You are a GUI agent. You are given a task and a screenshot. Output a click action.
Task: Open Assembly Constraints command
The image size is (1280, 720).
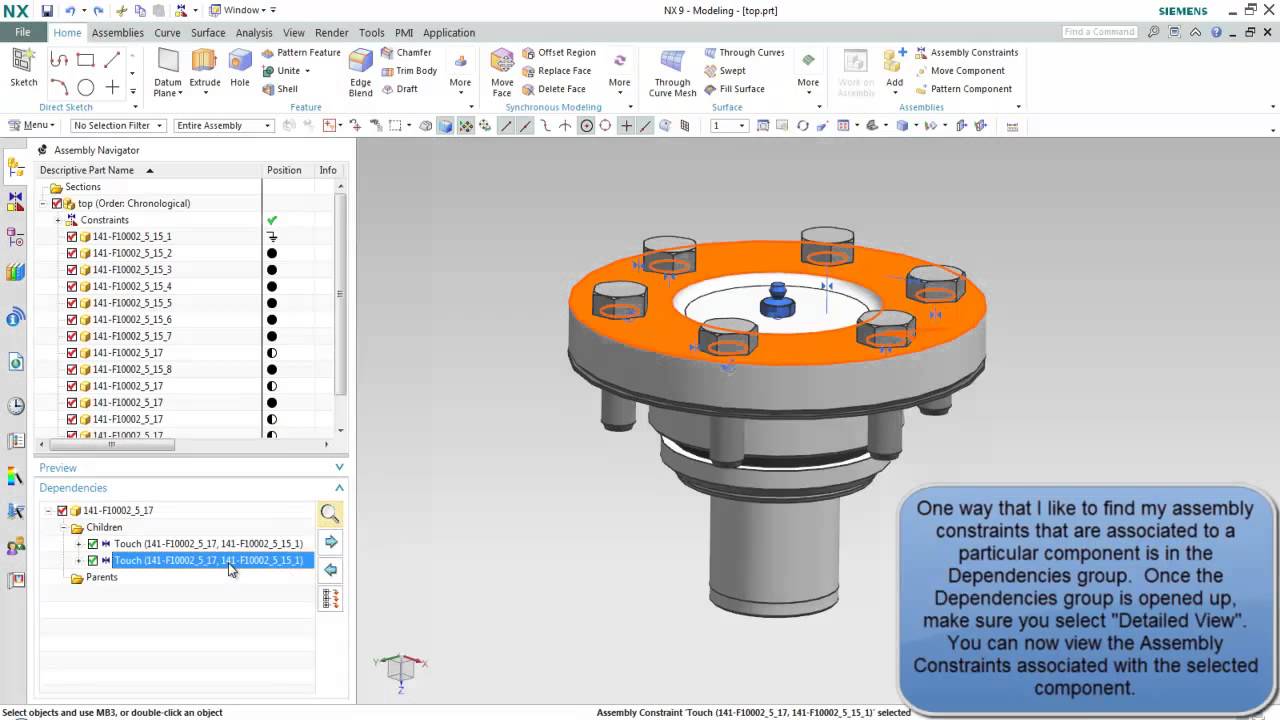(x=966, y=53)
